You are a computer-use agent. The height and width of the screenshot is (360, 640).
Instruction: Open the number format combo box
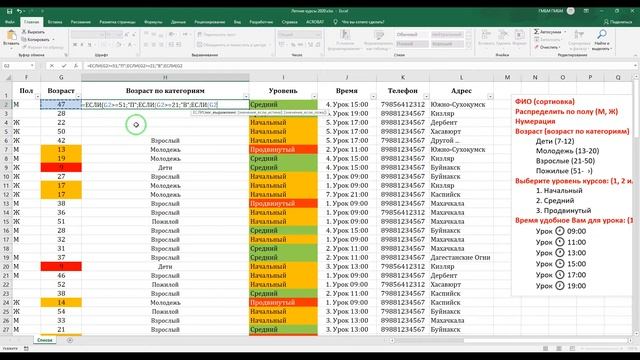click(x=299, y=35)
